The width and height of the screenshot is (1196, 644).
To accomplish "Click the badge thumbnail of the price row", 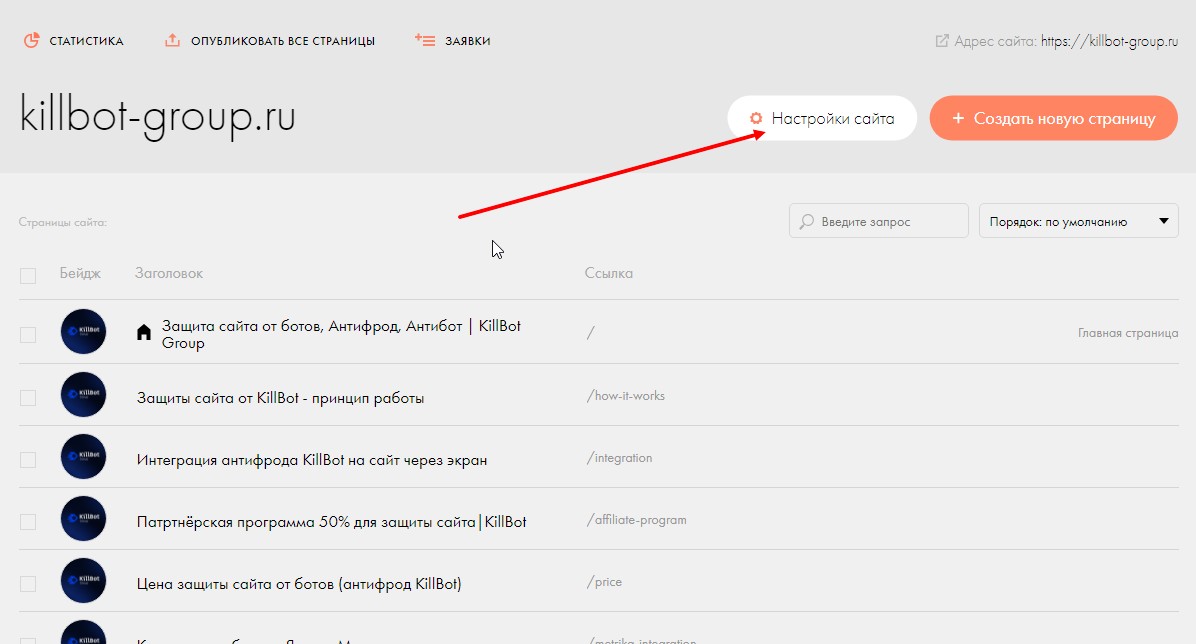I will click(83, 581).
